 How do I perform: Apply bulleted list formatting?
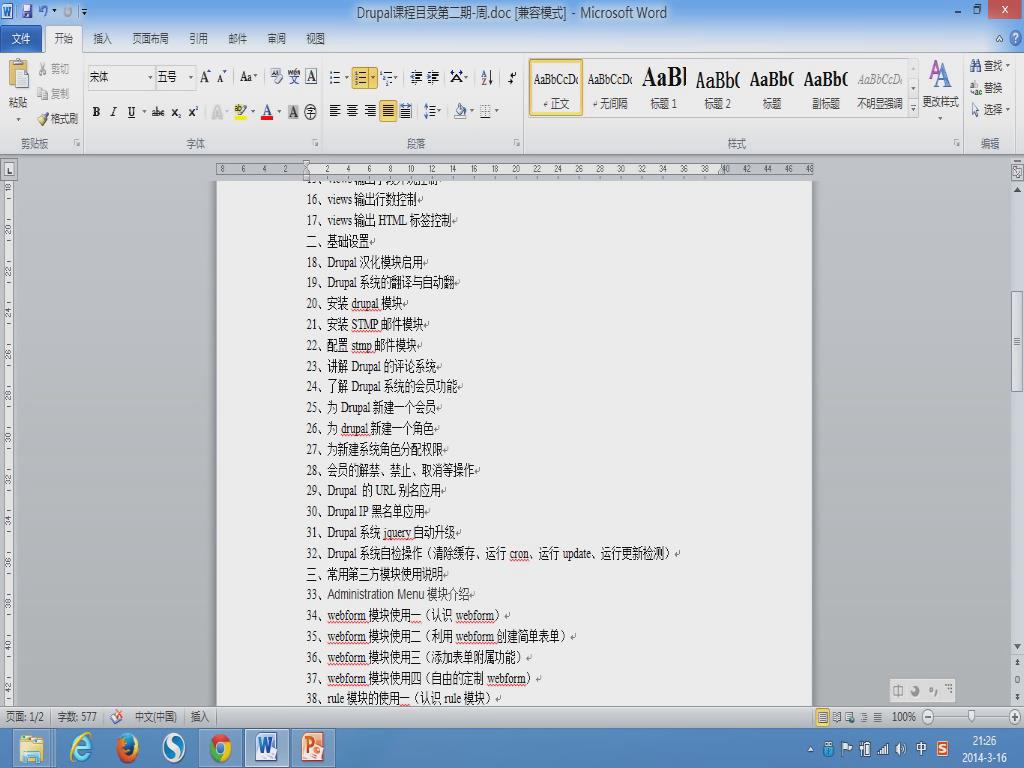pos(334,78)
